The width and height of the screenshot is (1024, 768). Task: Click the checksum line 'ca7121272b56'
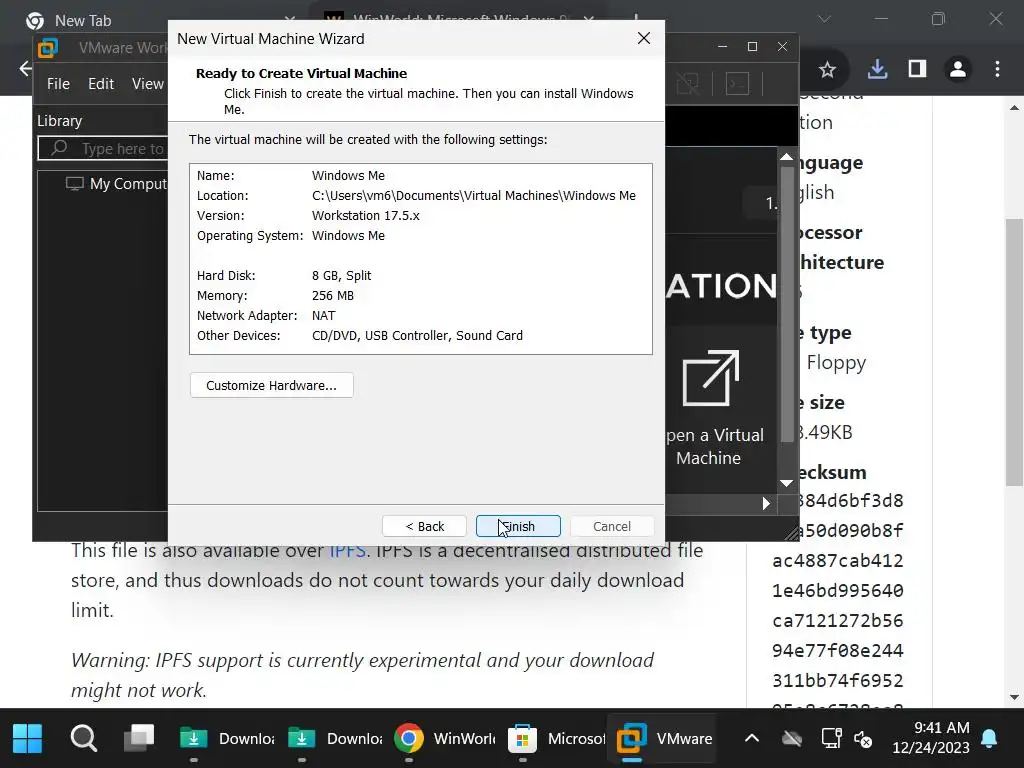coord(838,620)
